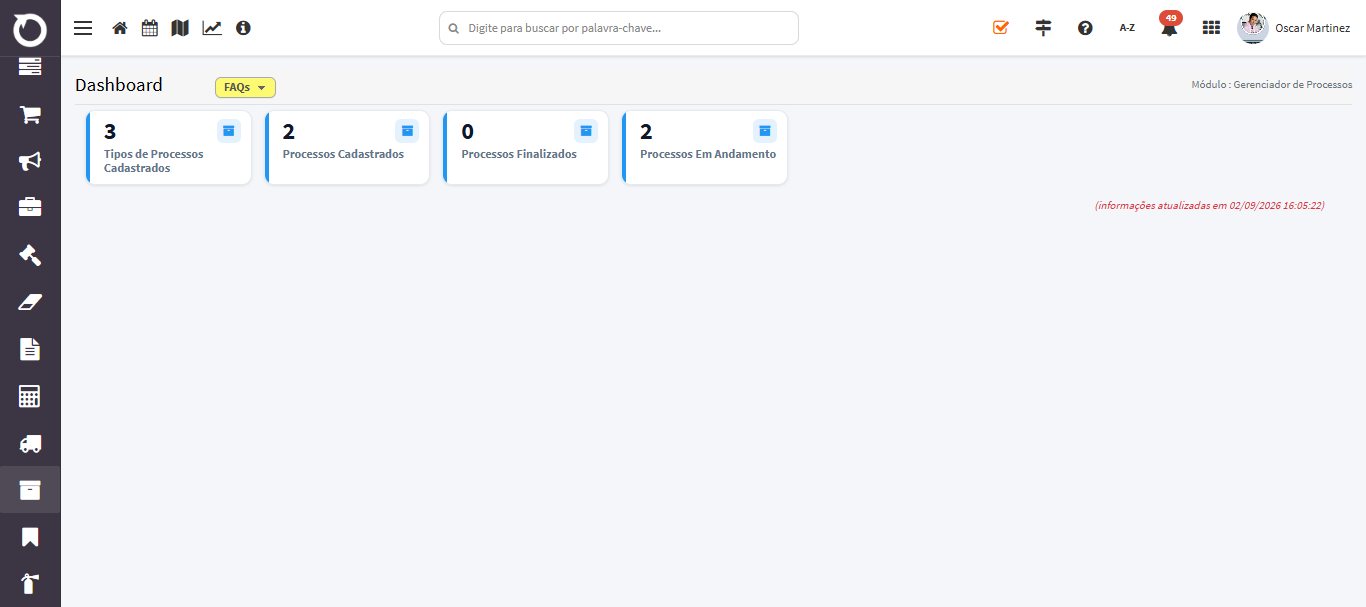This screenshot has width=1366, height=607.
Task: Open the line chart icon
Action: 212,28
